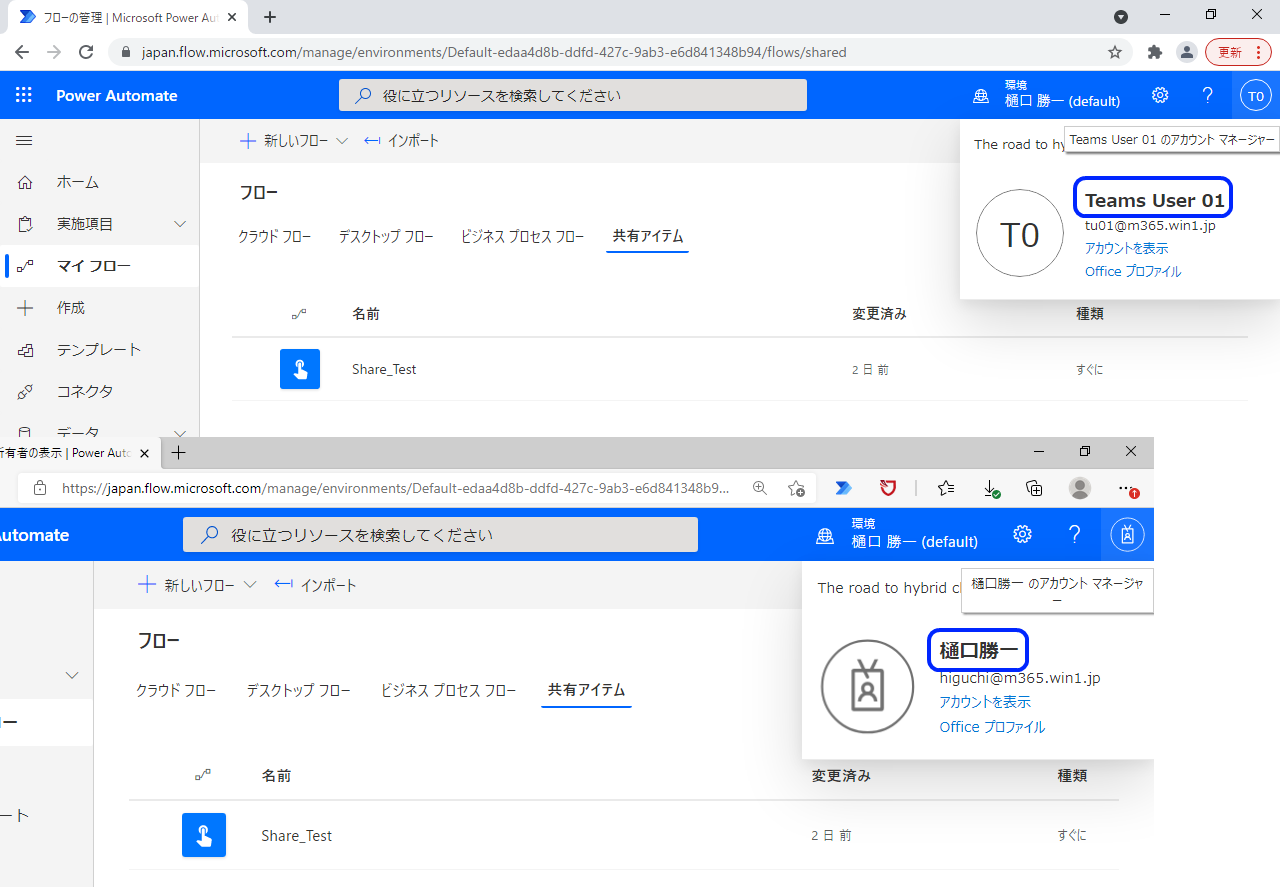The width and height of the screenshot is (1280, 894).
Task: Click the 更新 update button in Chrome
Action: coord(1239,52)
